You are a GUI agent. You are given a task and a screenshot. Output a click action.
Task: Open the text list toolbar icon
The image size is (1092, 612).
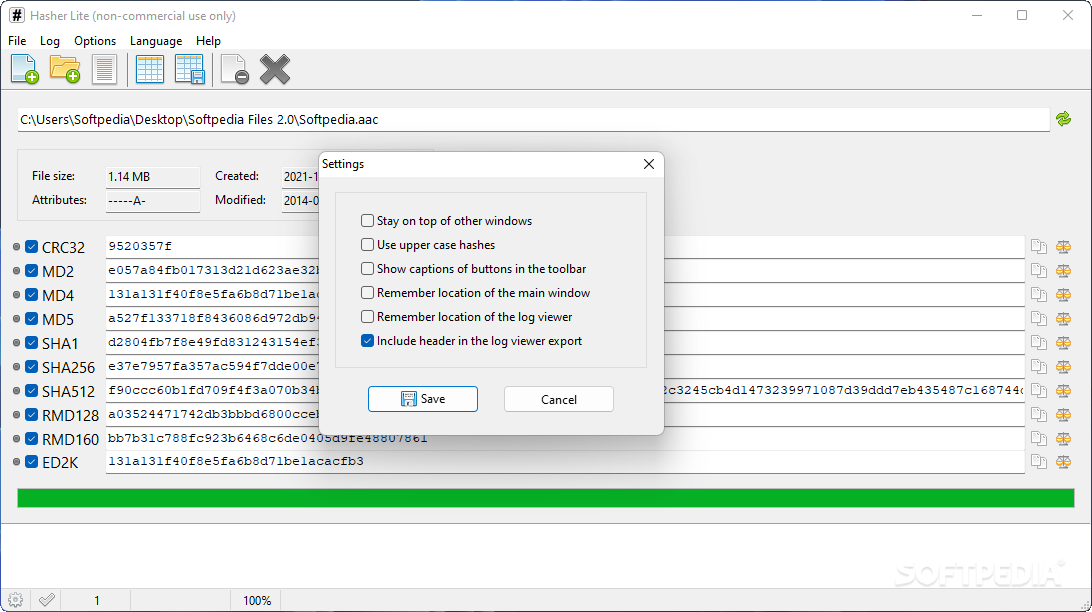click(x=104, y=69)
